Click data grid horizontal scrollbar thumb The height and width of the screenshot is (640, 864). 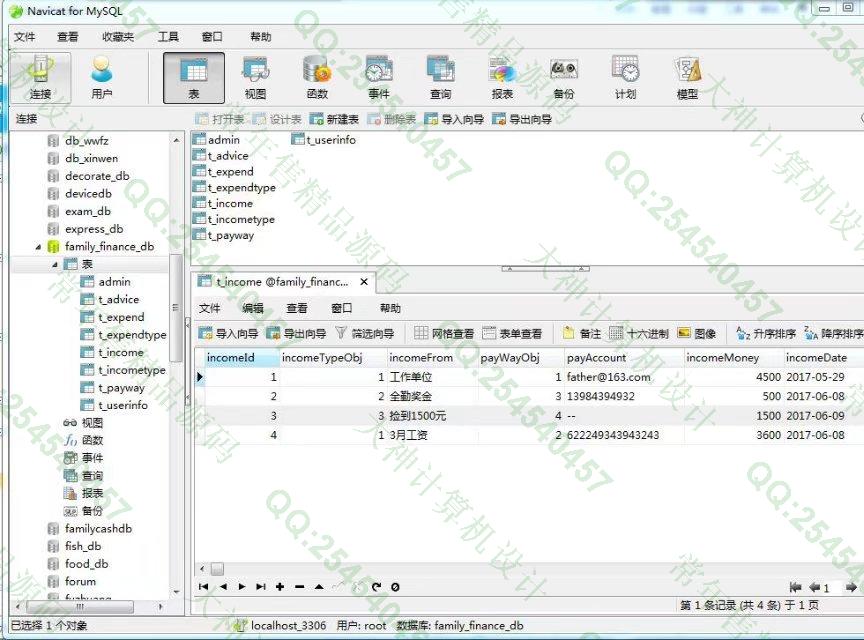pyautogui.click(x=218, y=568)
